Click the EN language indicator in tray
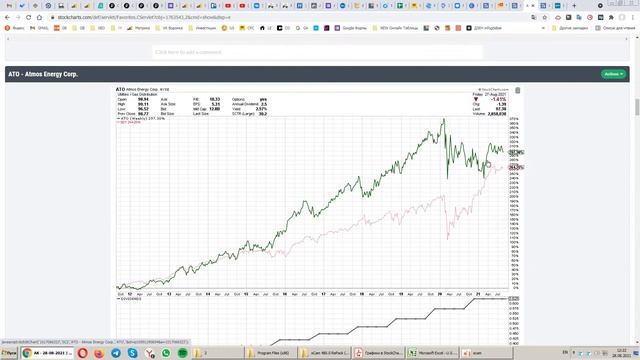This screenshot has width=640, height=360. coord(565,352)
